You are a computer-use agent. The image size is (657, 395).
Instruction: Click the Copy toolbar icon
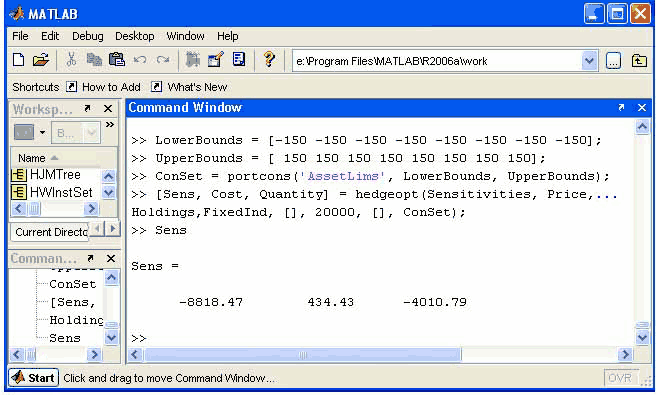(94, 60)
